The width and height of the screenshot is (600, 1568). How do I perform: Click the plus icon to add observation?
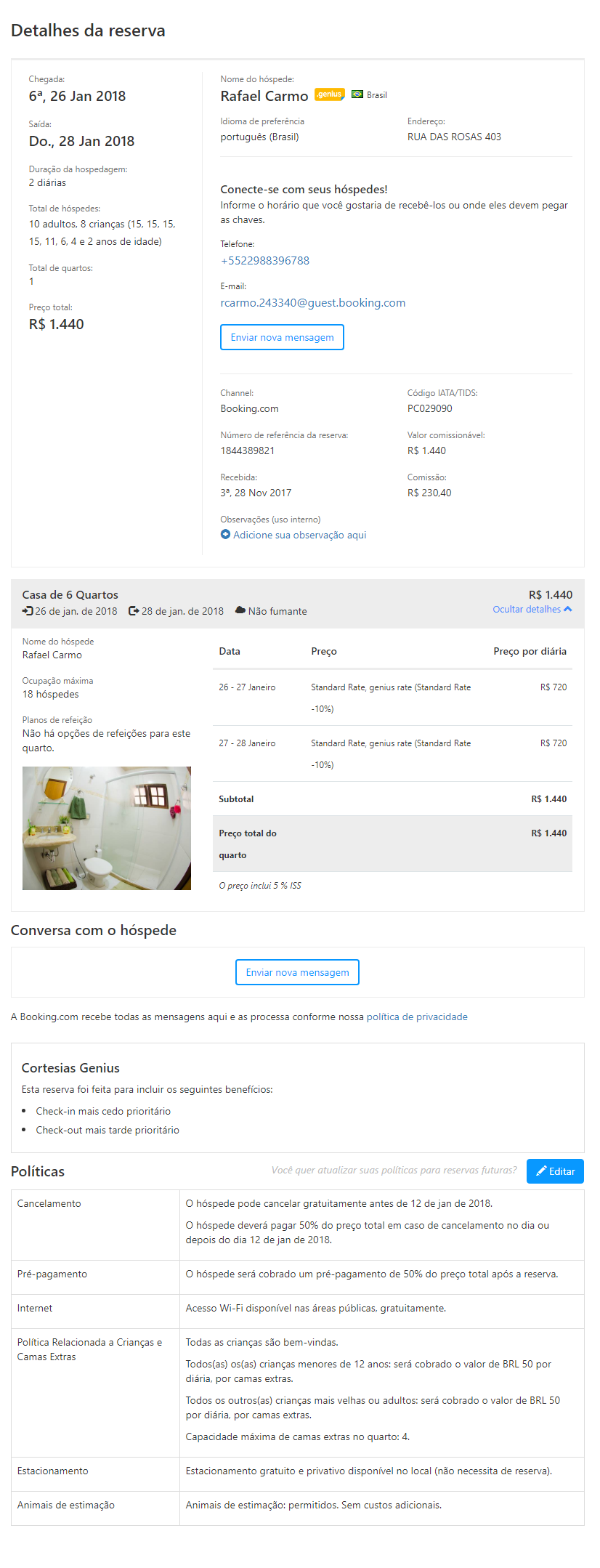(225, 535)
